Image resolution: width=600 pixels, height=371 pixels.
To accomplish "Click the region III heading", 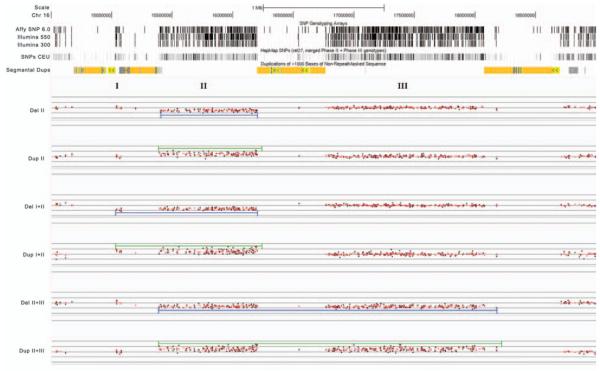I will [403, 86].
